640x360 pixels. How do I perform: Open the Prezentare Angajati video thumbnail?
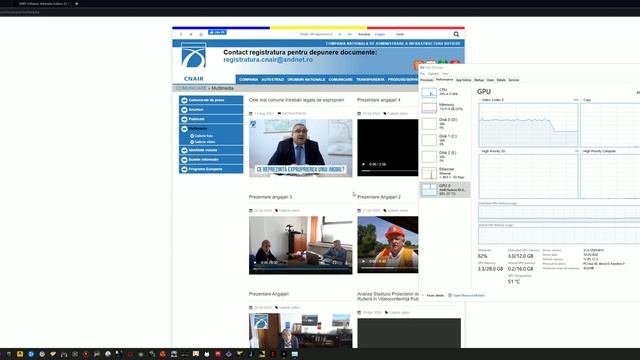point(300,331)
